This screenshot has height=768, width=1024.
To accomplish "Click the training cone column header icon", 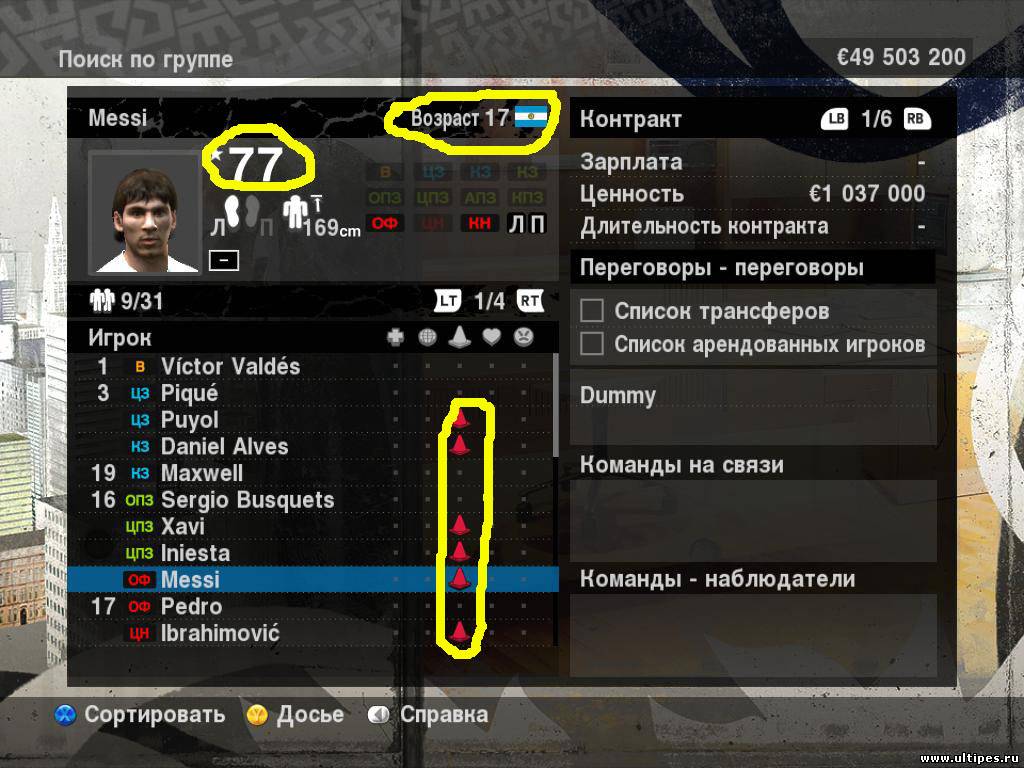I will coord(460,336).
